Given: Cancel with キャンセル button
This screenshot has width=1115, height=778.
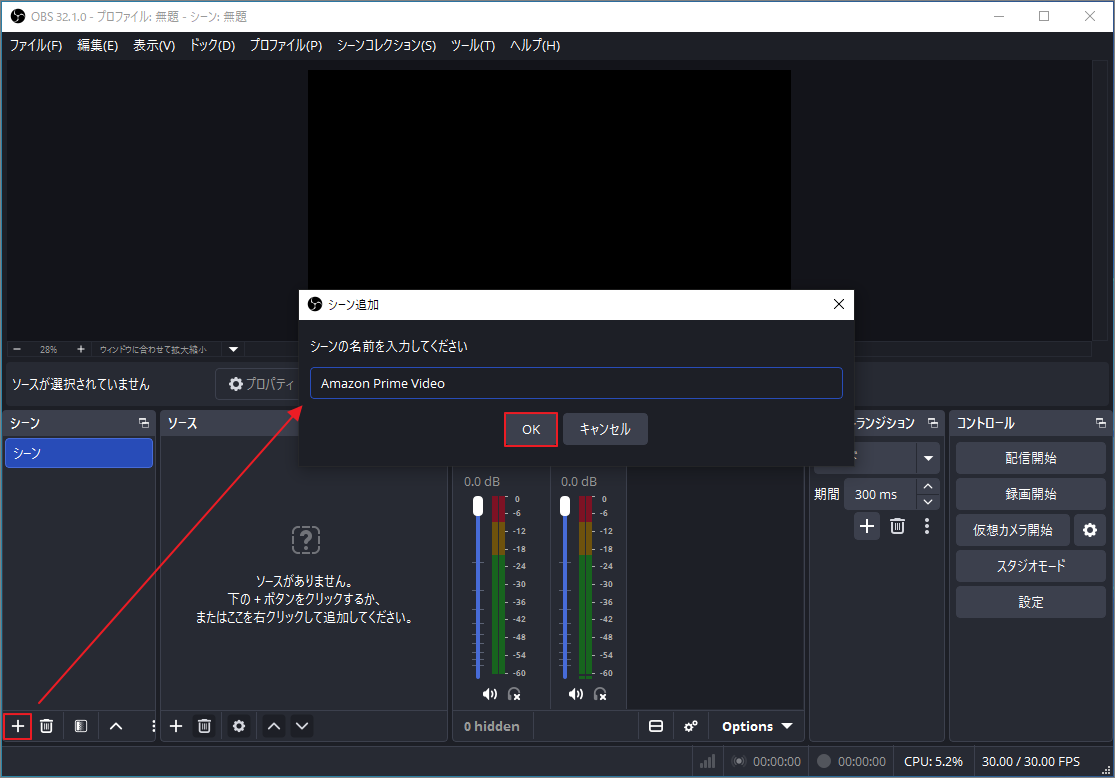Looking at the screenshot, I should (605, 430).
